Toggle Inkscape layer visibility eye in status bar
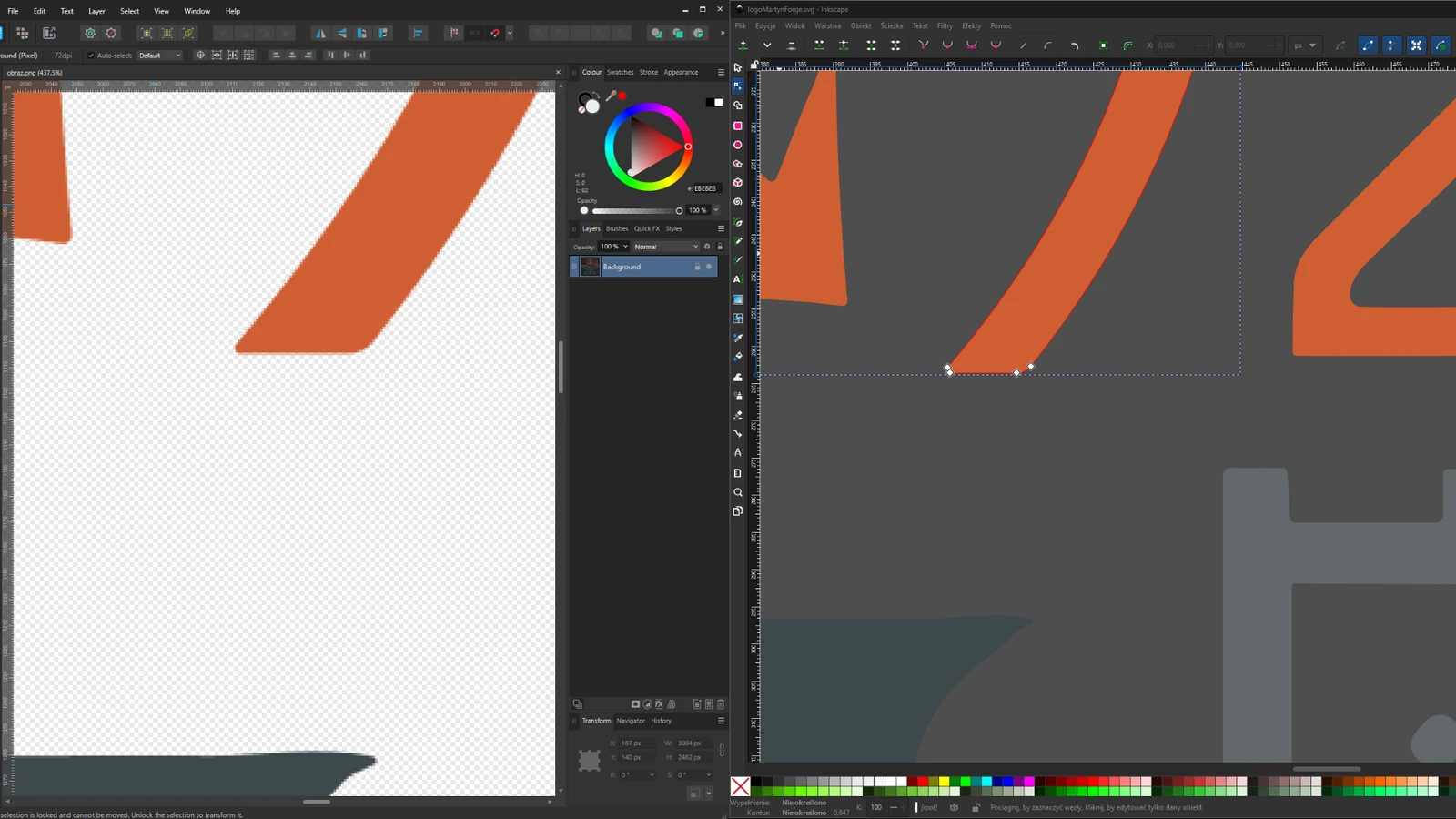Viewport: 1456px width, 819px height. [x=954, y=807]
